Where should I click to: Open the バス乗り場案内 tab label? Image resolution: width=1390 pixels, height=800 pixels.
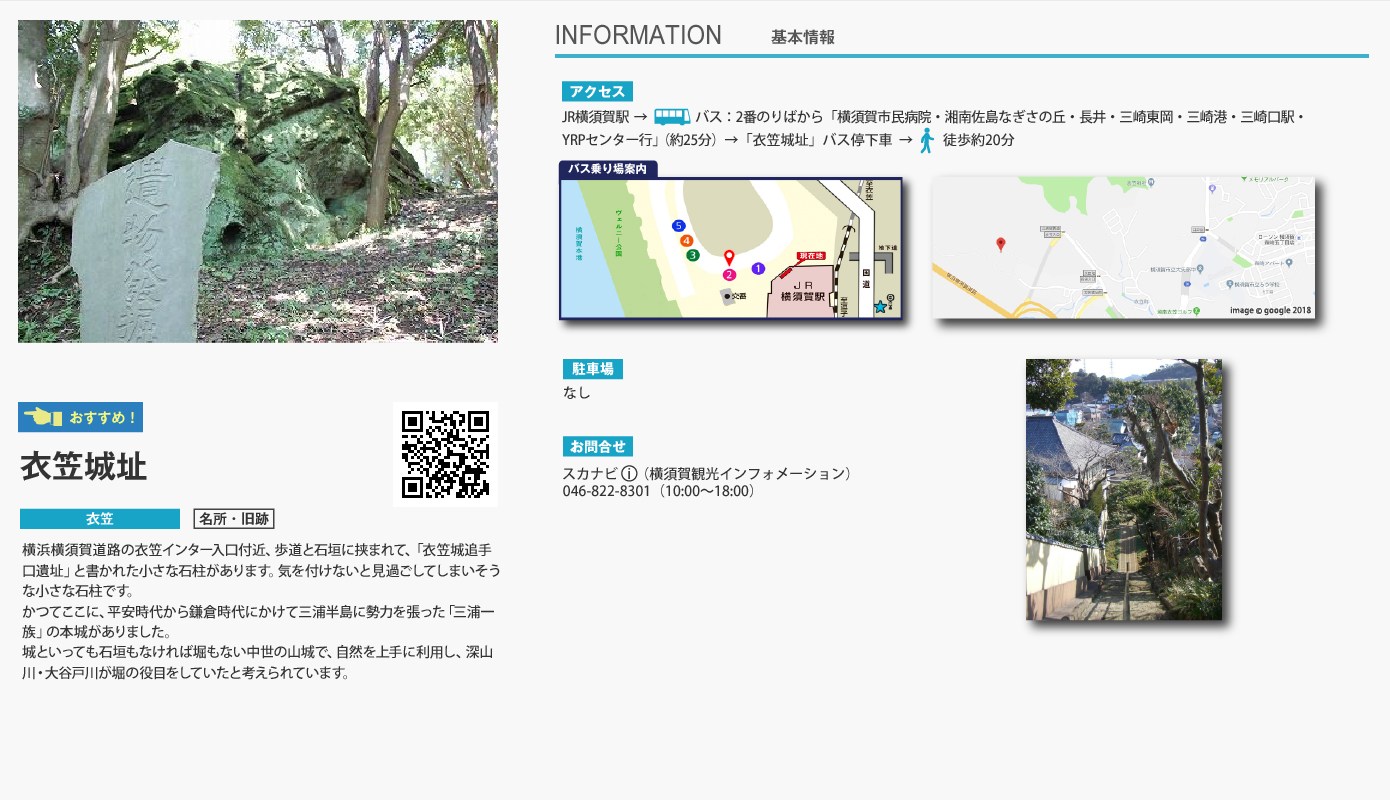pyautogui.click(x=607, y=169)
